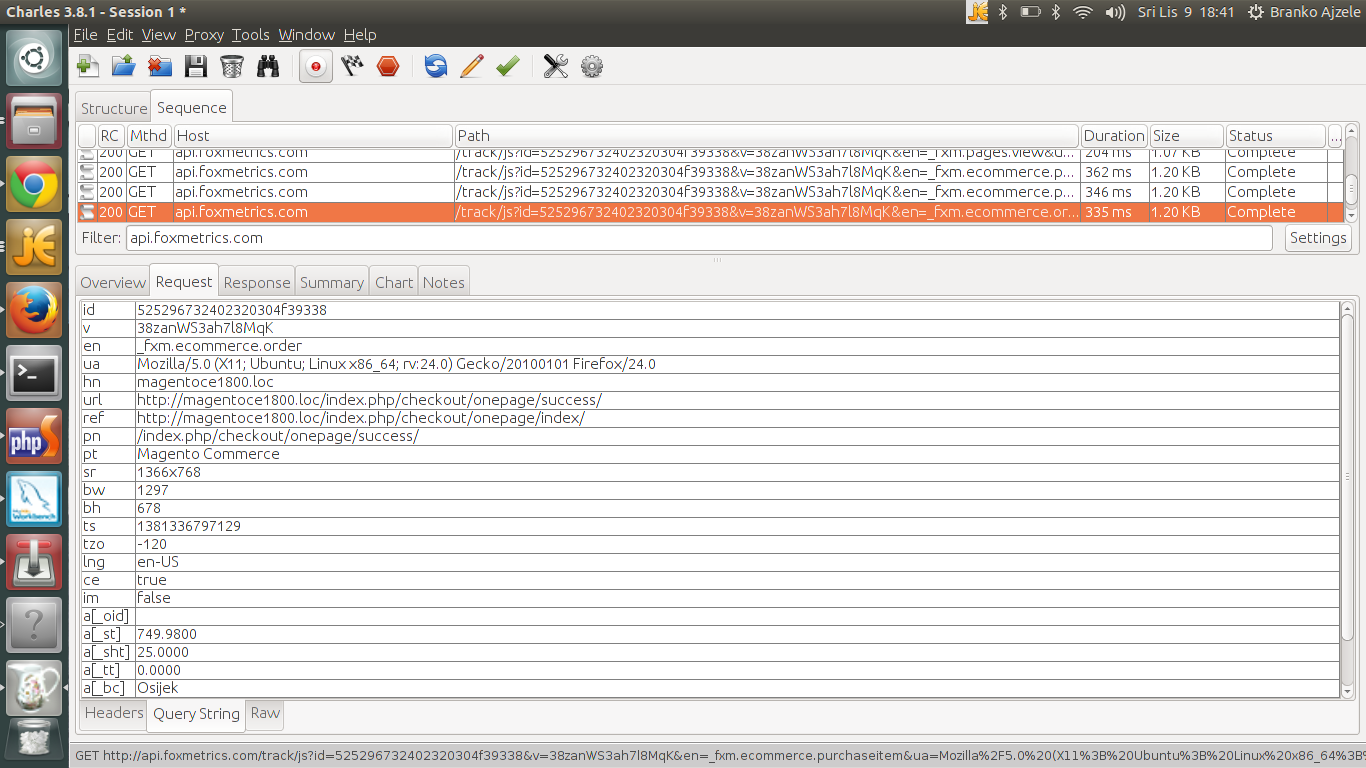
Task: Select the Query String bottom tab
Action: [196, 714]
